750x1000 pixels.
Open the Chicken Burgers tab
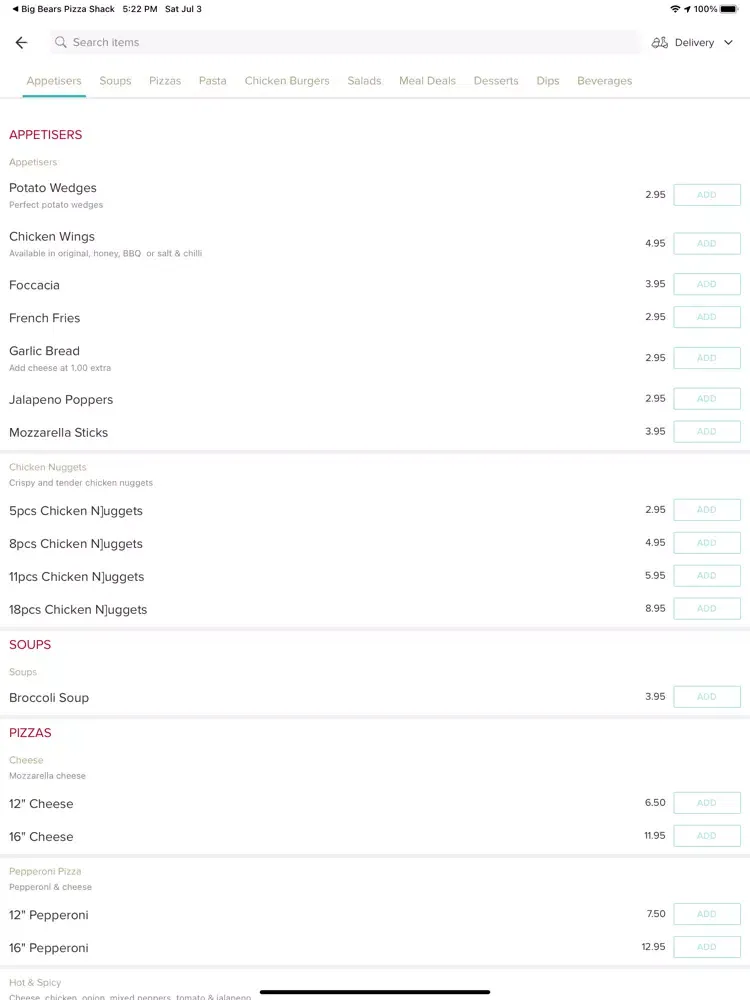point(287,81)
